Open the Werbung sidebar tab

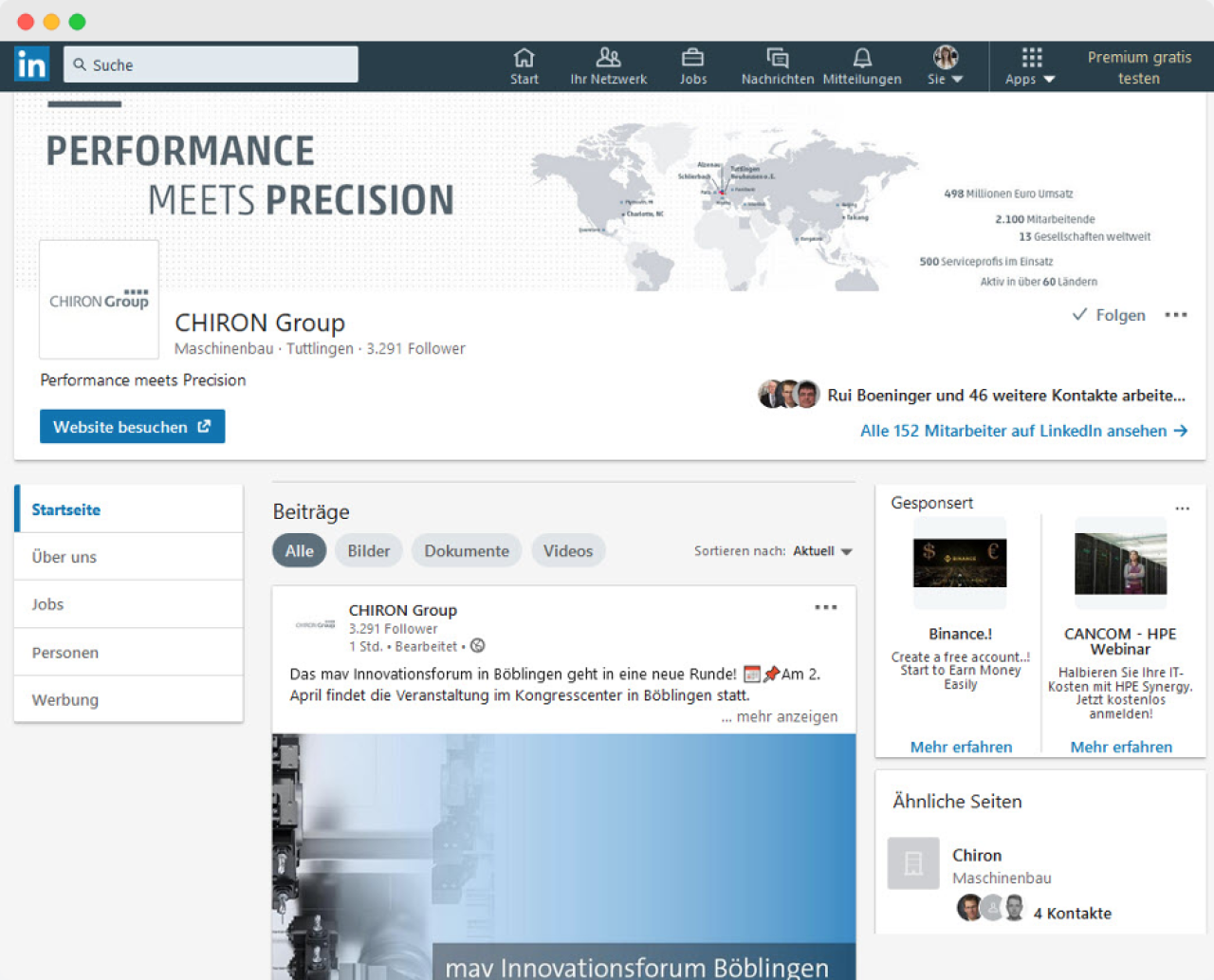[129, 700]
